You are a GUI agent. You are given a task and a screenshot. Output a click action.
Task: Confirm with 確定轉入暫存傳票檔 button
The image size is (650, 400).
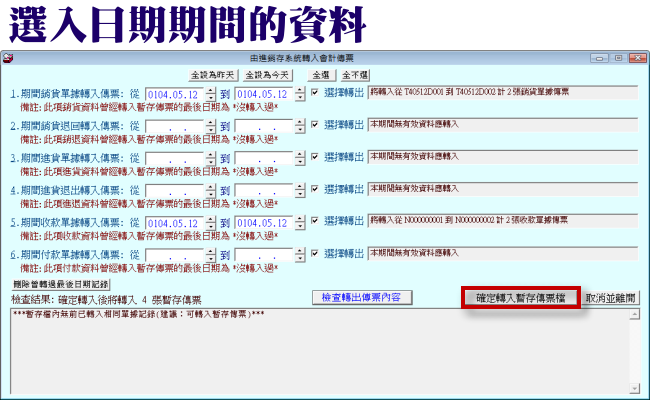click(520, 297)
